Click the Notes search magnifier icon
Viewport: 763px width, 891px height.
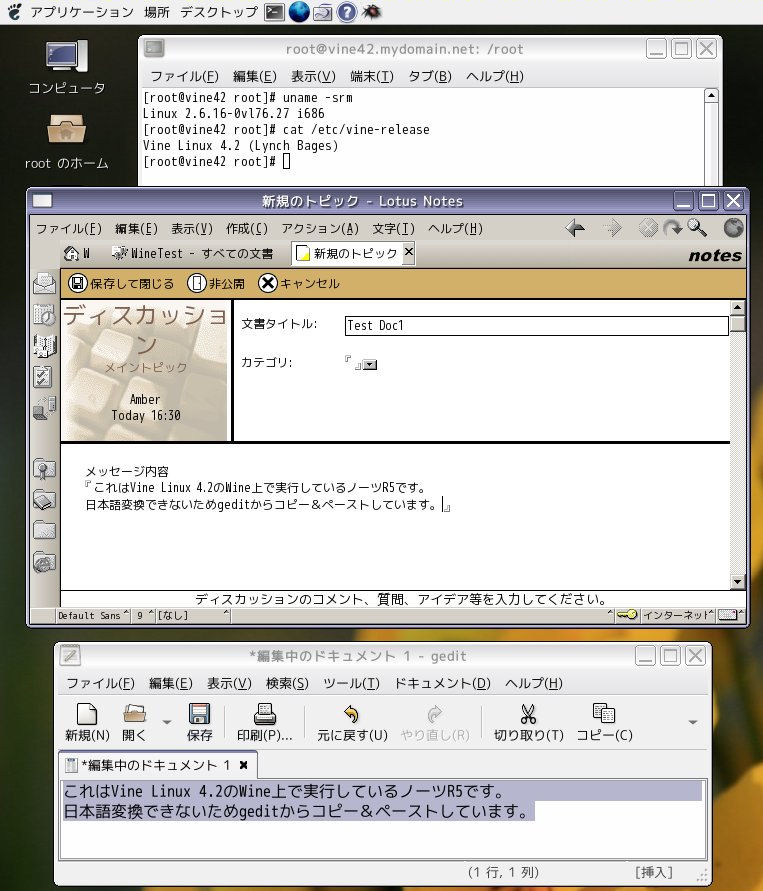point(697,228)
